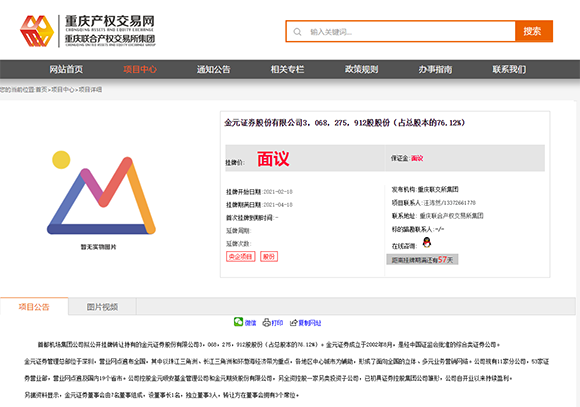Click 首页 in the breadcrumb
The height and width of the screenshot is (407, 580).
[x=41, y=90]
